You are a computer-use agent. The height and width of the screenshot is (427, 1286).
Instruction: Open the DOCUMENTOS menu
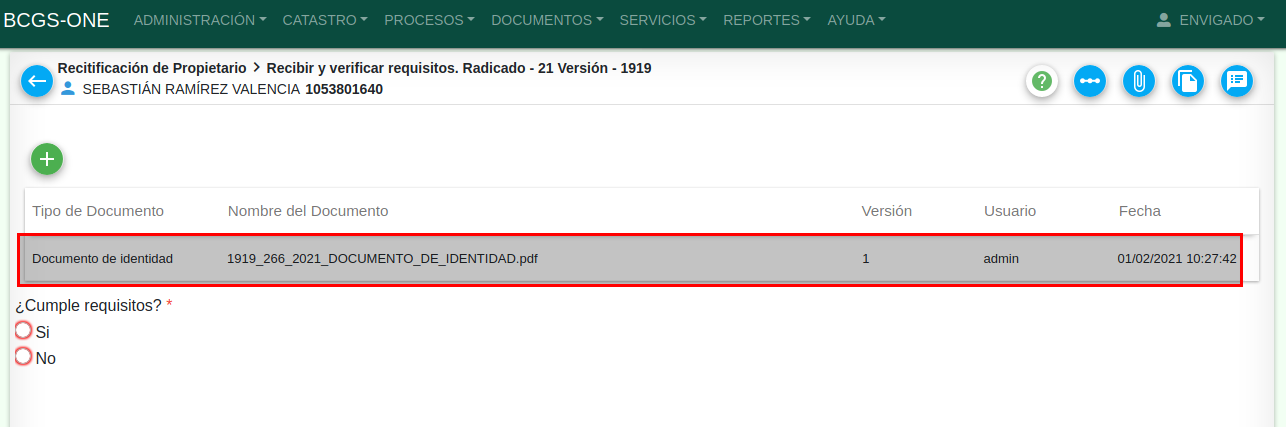point(547,20)
